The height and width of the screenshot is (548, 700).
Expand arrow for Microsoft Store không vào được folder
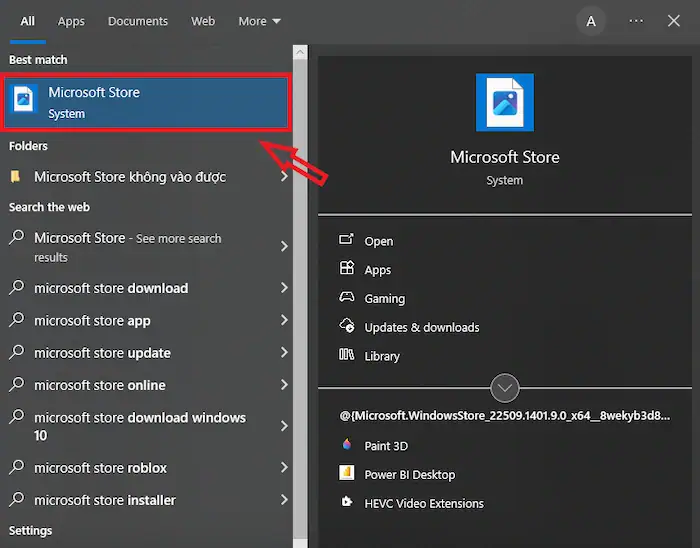[284, 177]
